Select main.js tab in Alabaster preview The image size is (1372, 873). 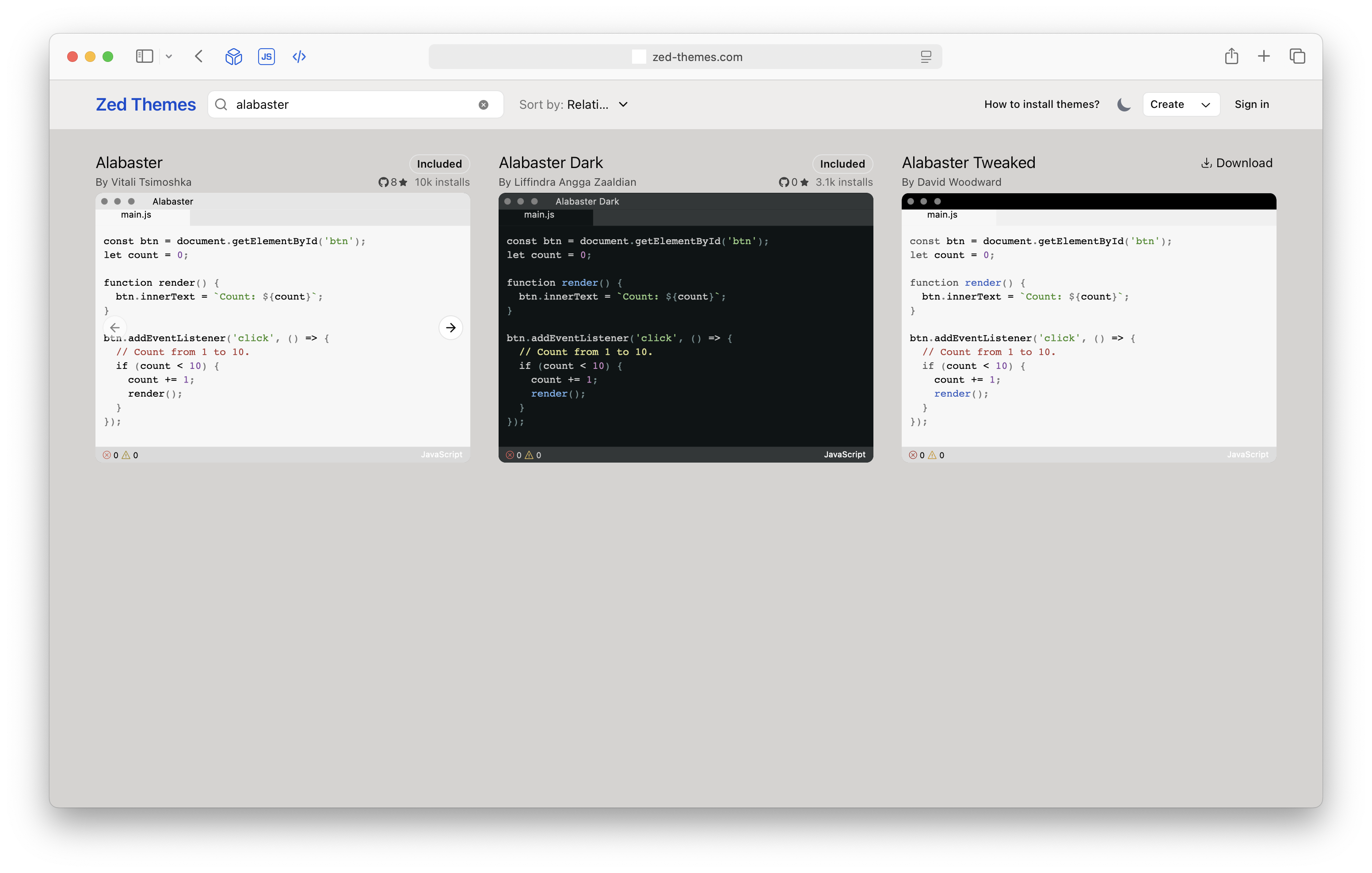[136, 215]
